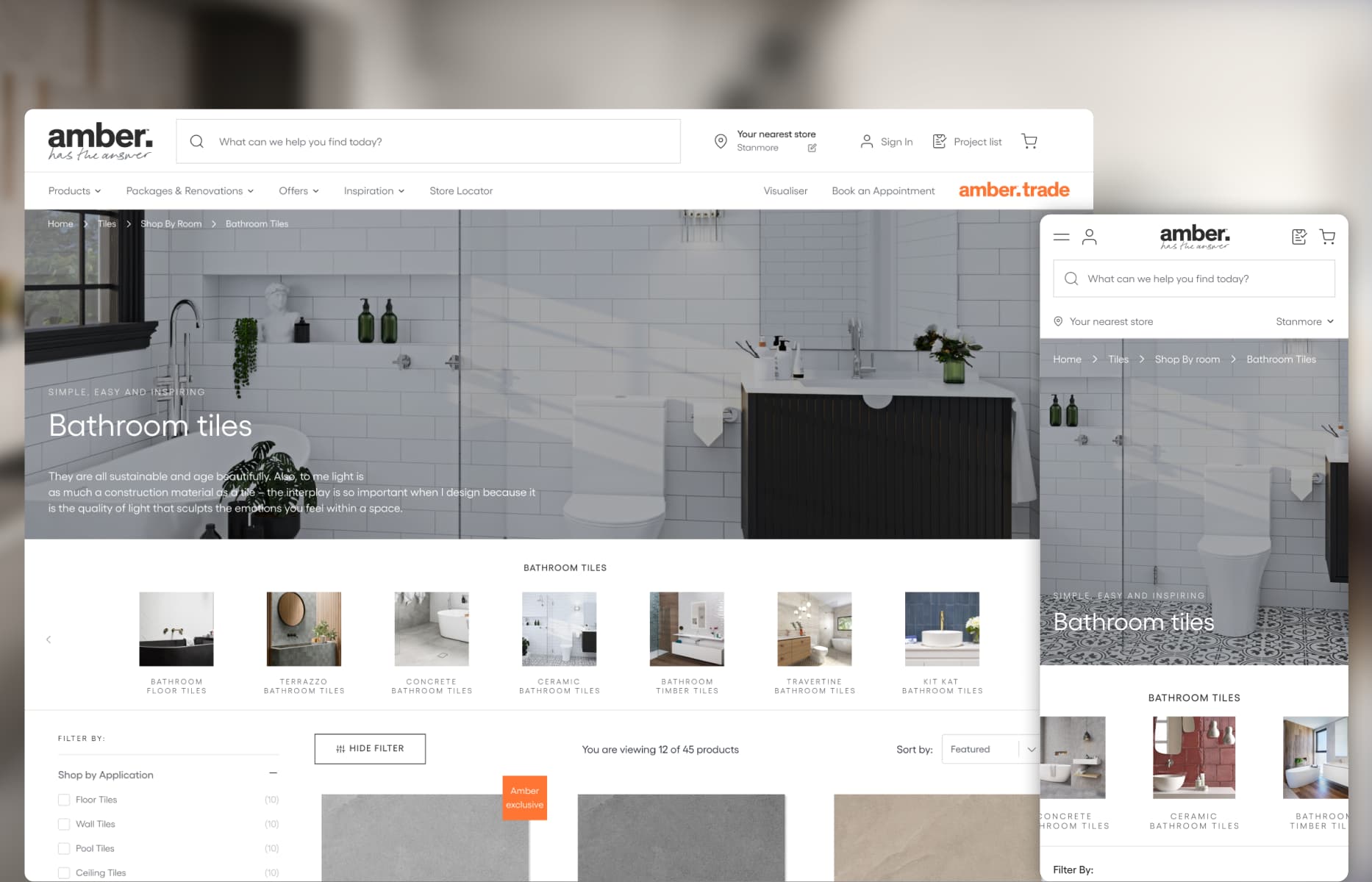Open the mobile hamburger menu
Screen dimensions: 1372x882
1061,237
